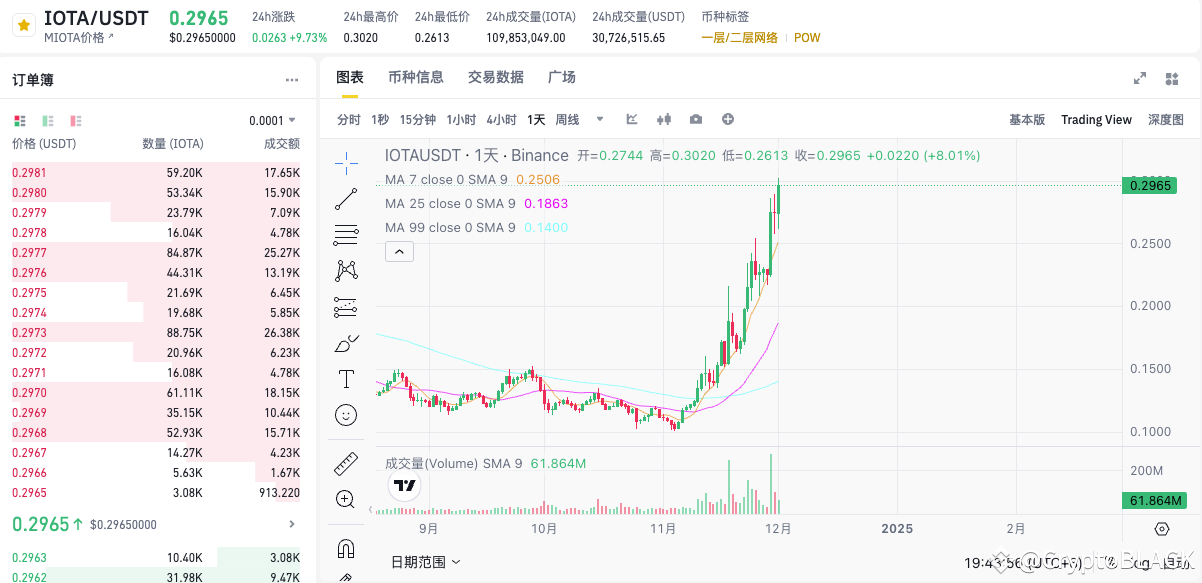Switch to Trading View chart mode

click(1096, 120)
